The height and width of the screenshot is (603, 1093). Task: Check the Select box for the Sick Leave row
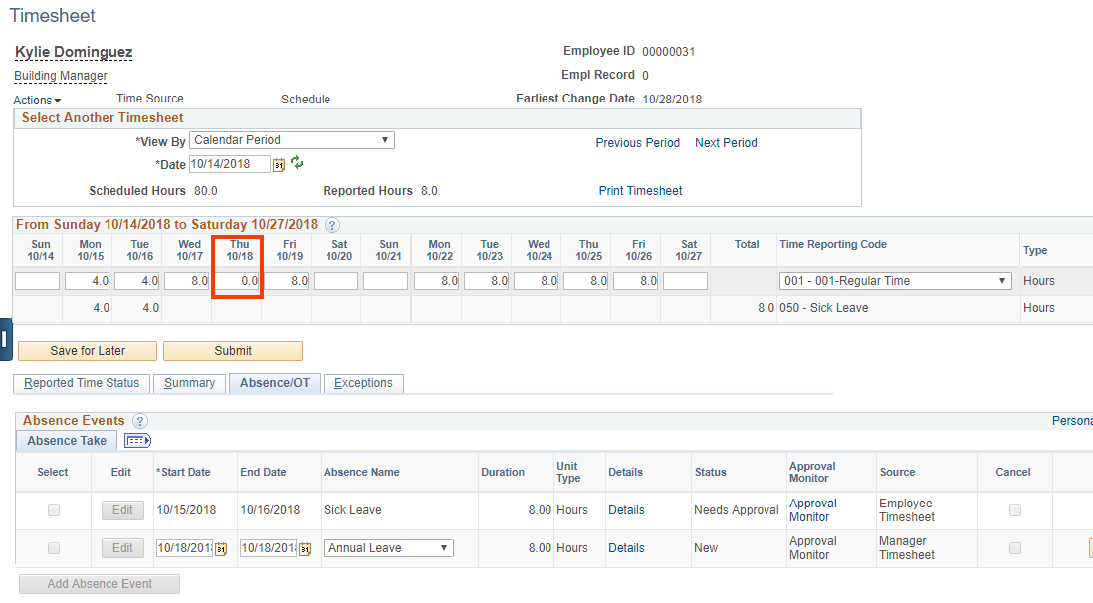[x=53, y=509]
